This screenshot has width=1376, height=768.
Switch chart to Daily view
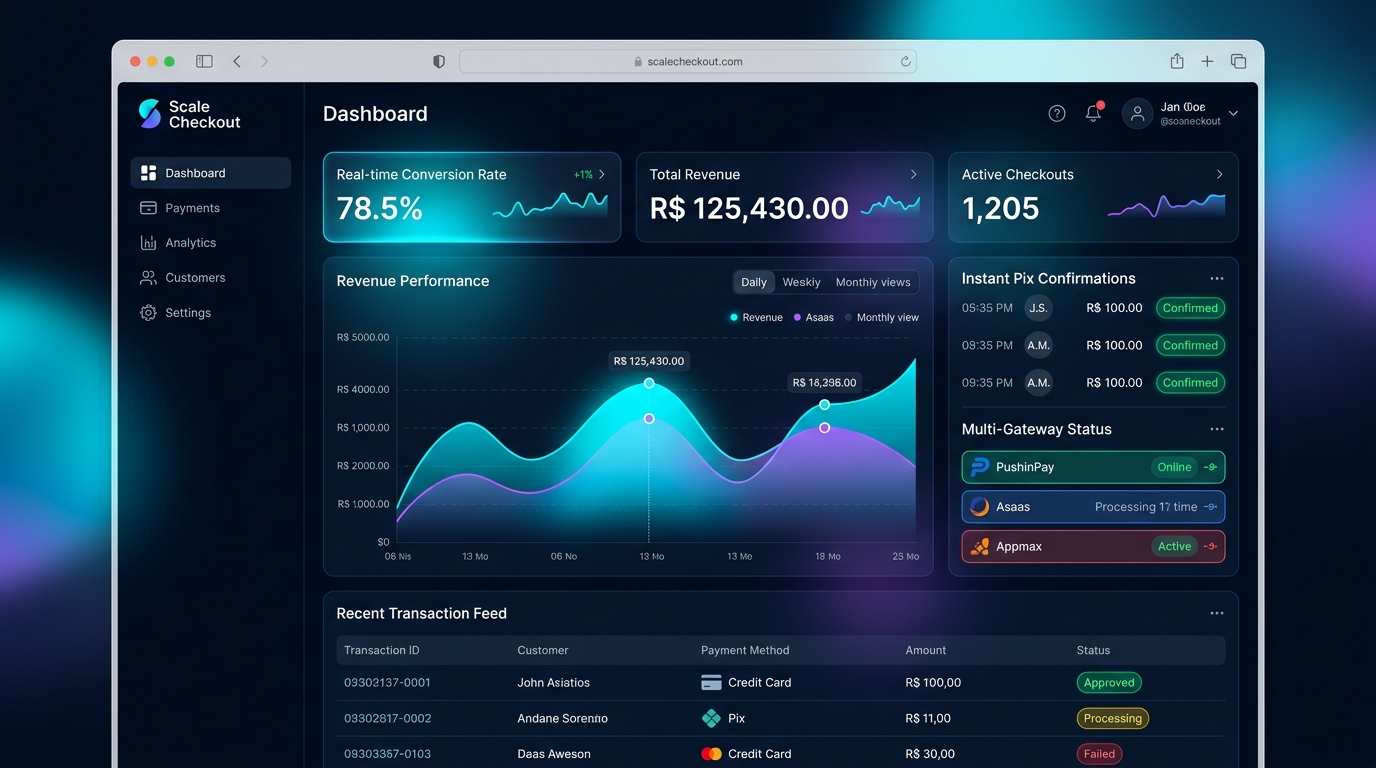click(x=754, y=282)
